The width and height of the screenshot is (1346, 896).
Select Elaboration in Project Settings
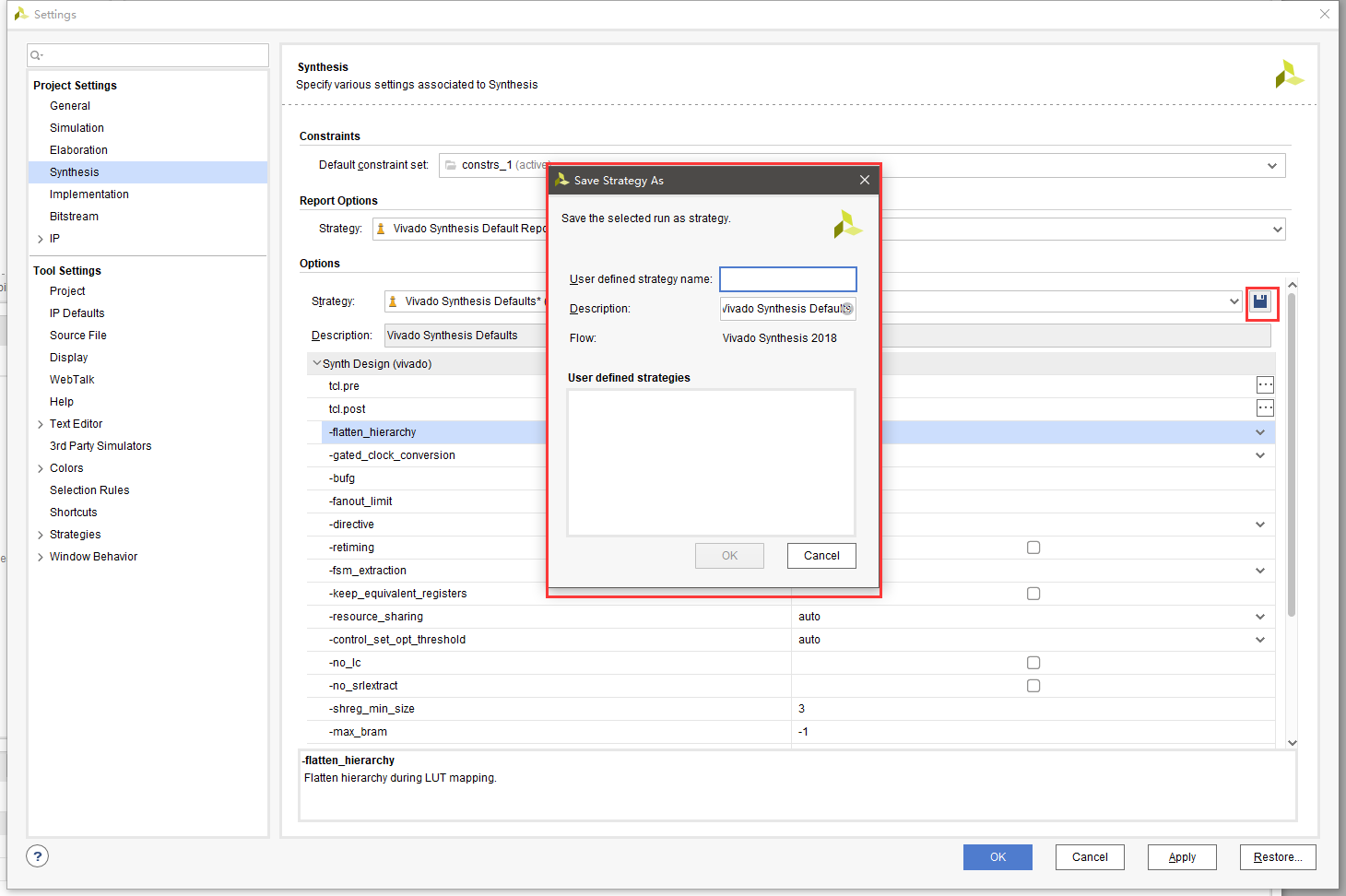click(78, 150)
